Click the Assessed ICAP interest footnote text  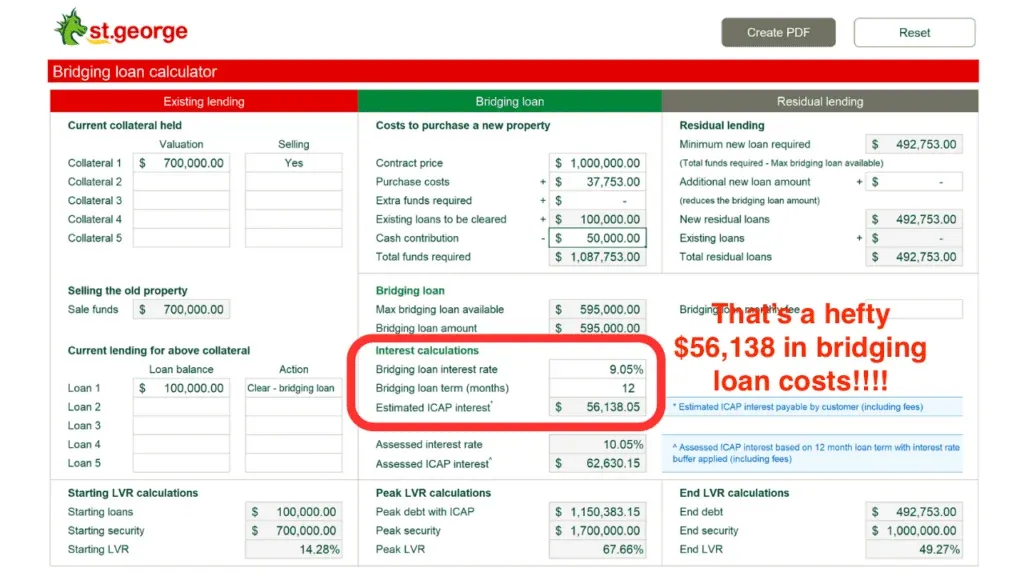click(816, 453)
